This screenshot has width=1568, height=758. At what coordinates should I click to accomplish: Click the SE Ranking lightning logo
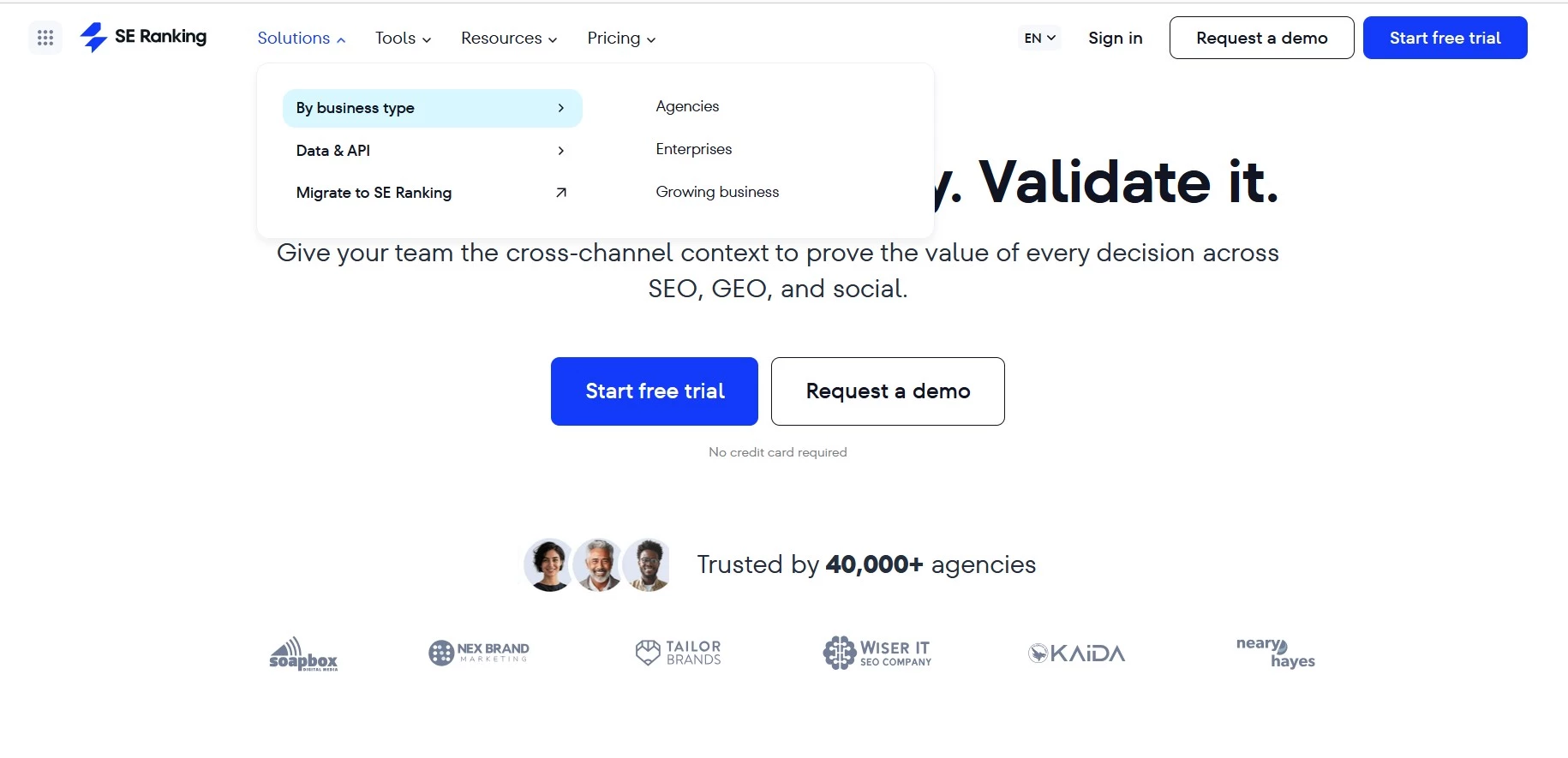93,37
